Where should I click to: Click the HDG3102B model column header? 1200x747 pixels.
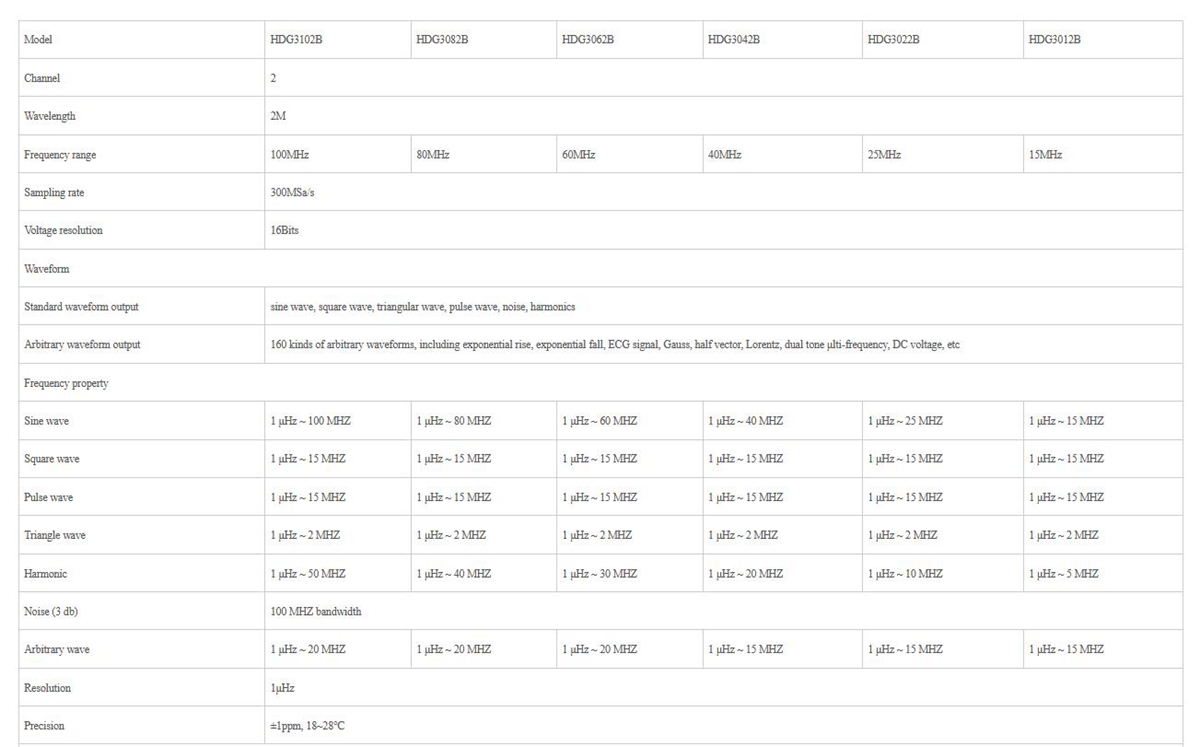point(296,40)
